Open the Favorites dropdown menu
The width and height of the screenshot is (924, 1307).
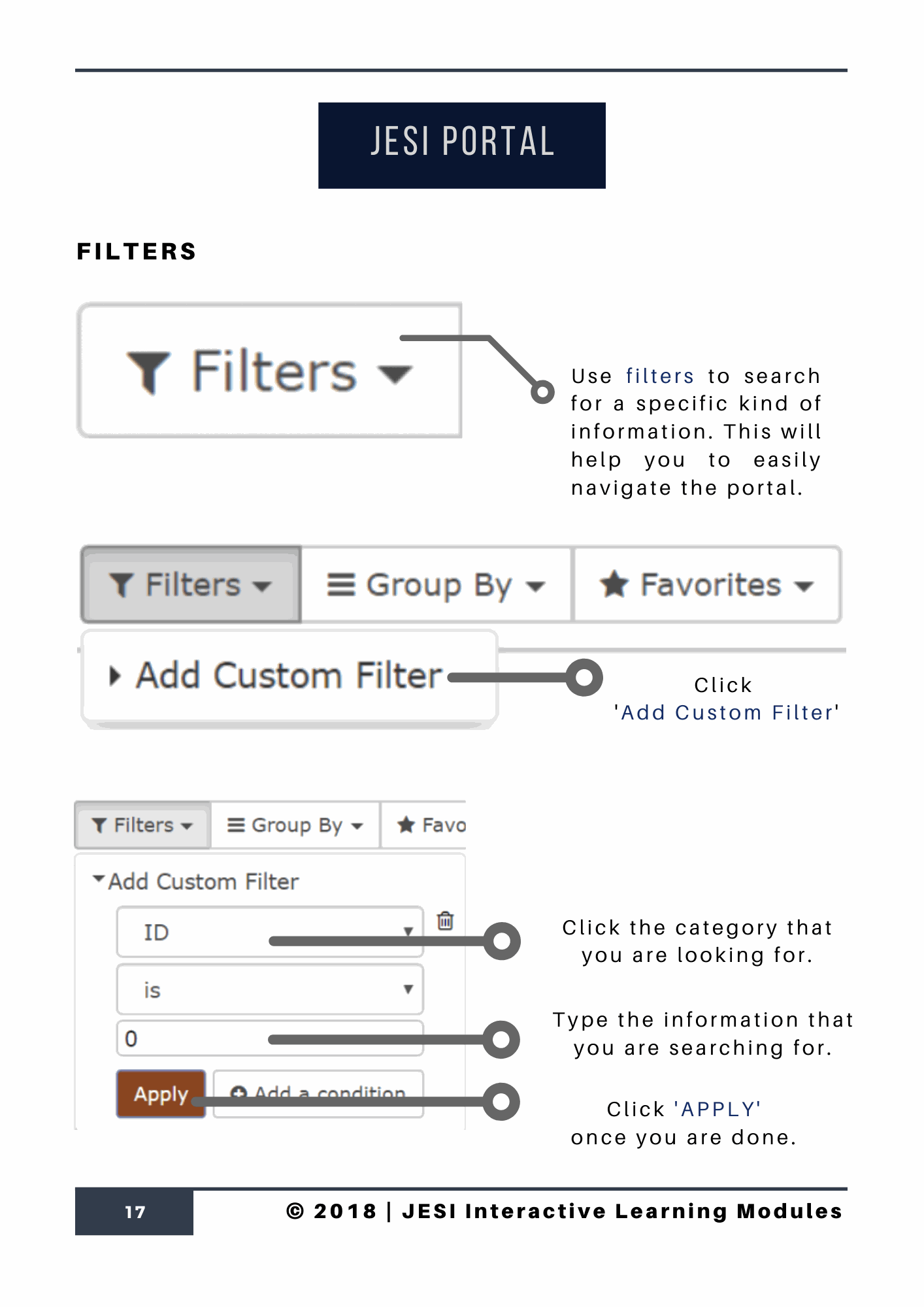[706, 584]
